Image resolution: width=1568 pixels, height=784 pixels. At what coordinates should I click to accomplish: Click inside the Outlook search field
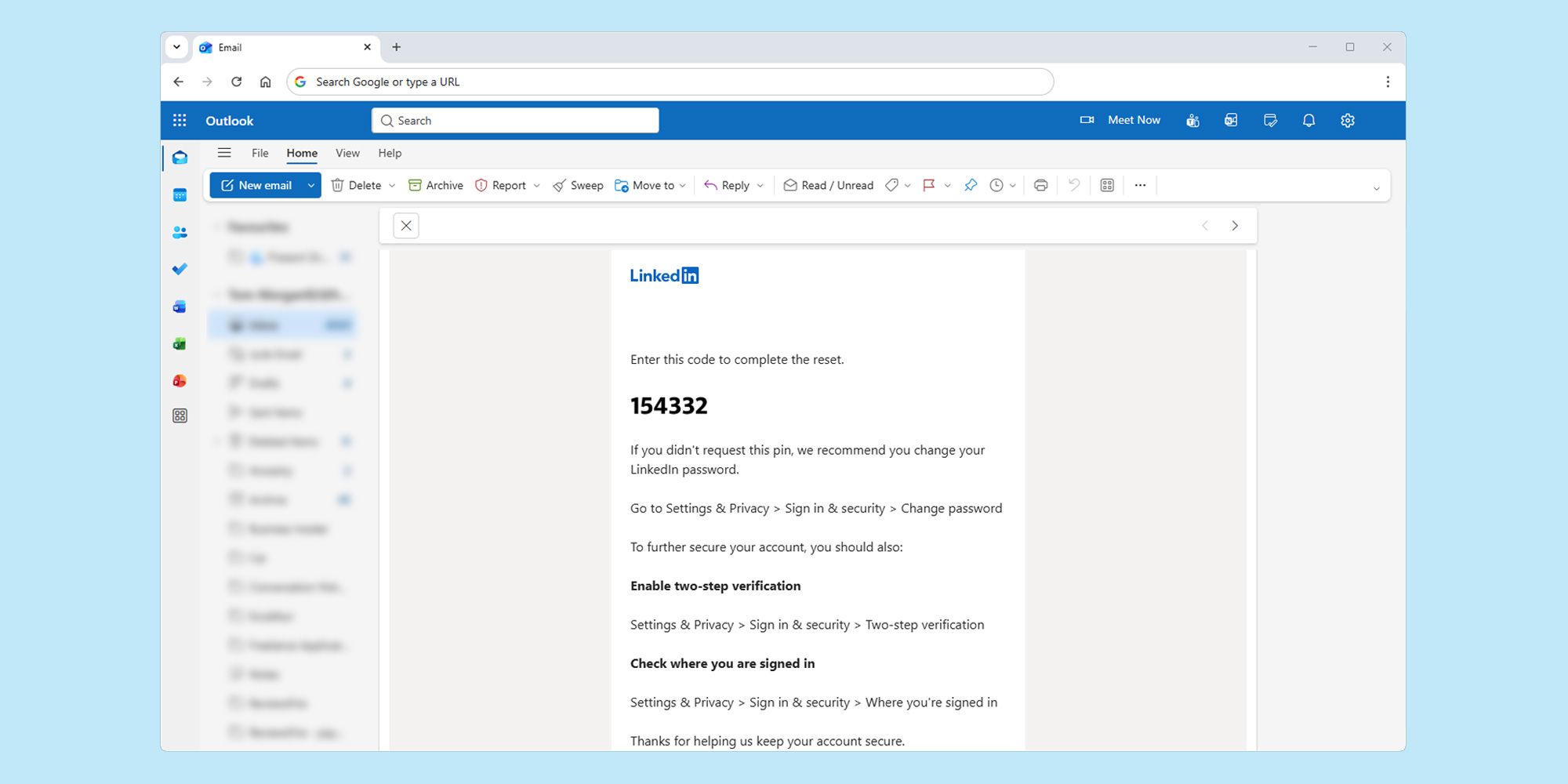(515, 120)
